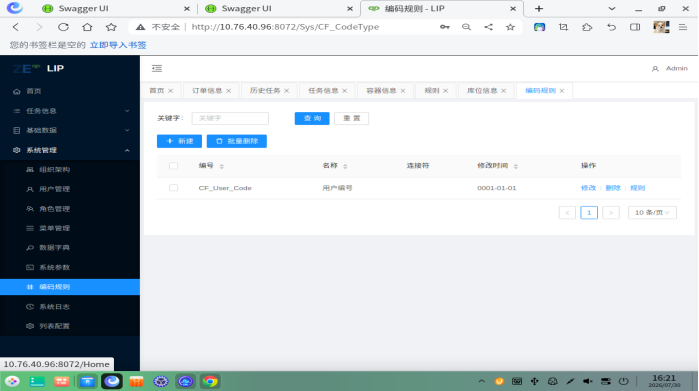Open the browser screenshot crop tool

tap(563, 27)
